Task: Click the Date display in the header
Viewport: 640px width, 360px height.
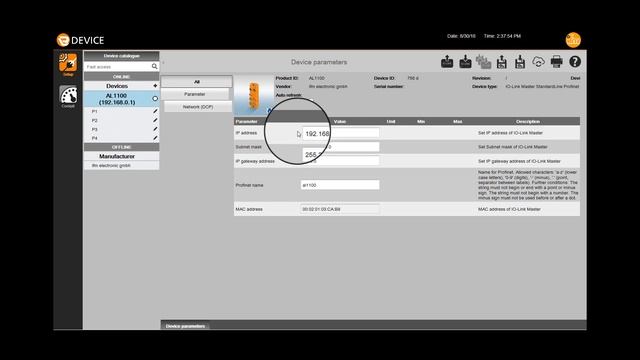Action: [x=461, y=36]
